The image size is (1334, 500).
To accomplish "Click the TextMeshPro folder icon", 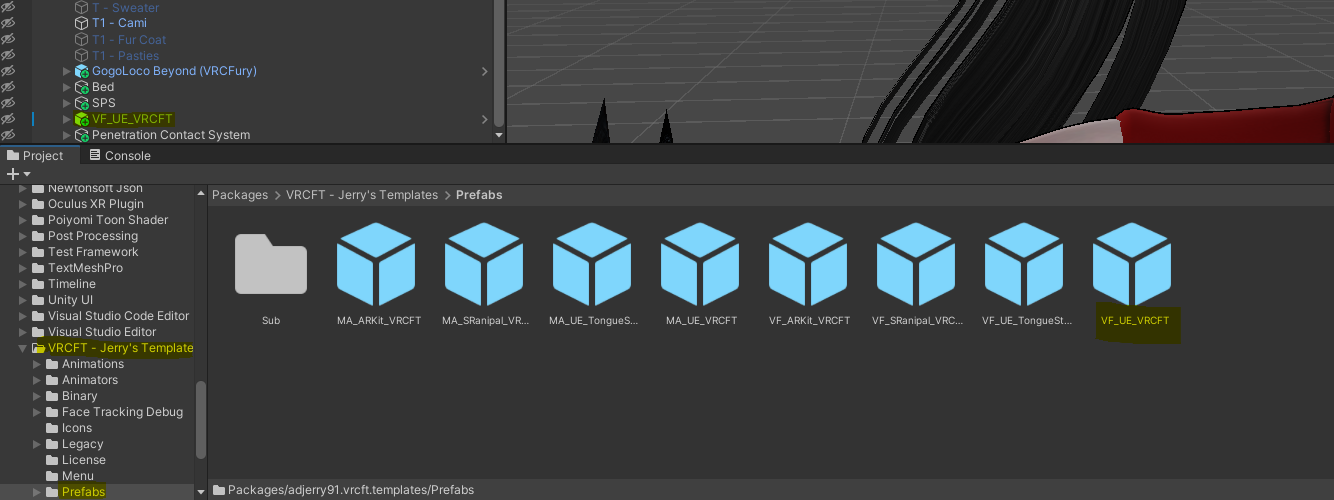I will [x=38, y=268].
